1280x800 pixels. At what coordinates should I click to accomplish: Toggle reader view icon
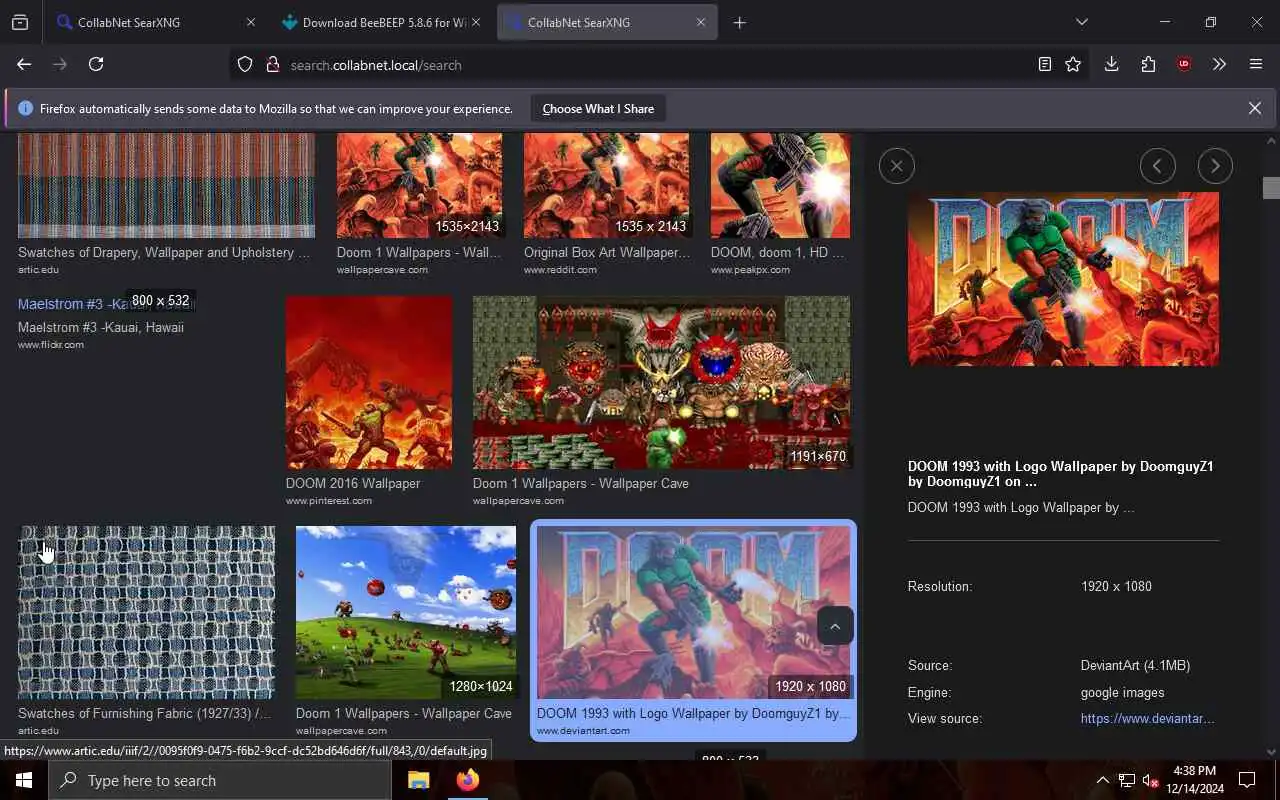[1044, 64]
